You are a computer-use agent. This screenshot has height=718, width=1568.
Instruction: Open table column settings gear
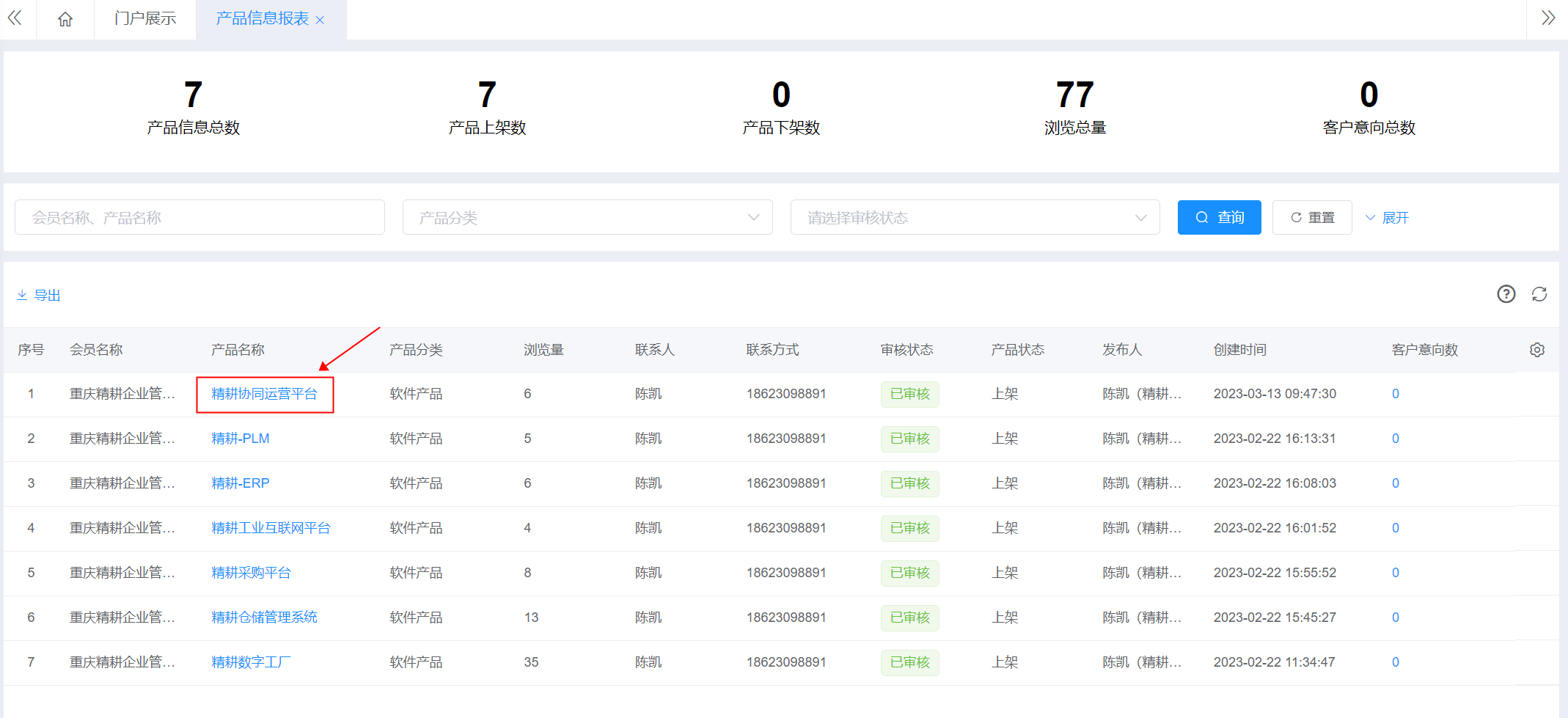1537,350
